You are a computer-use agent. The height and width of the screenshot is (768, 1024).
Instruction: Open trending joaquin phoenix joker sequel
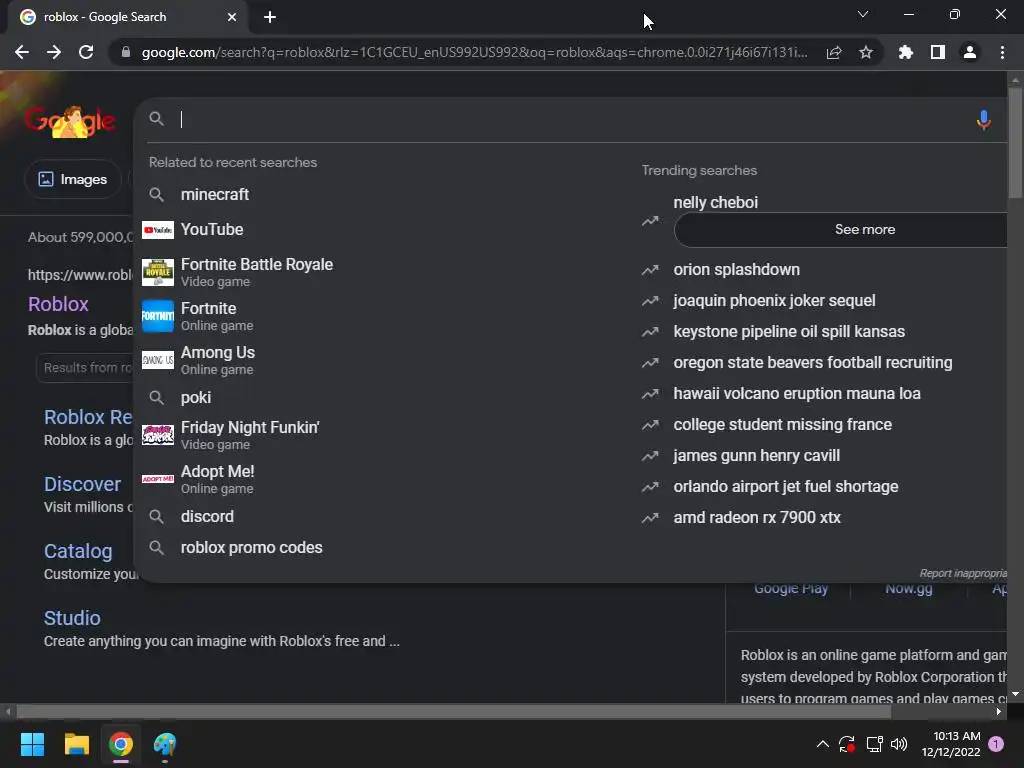pyautogui.click(x=775, y=300)
